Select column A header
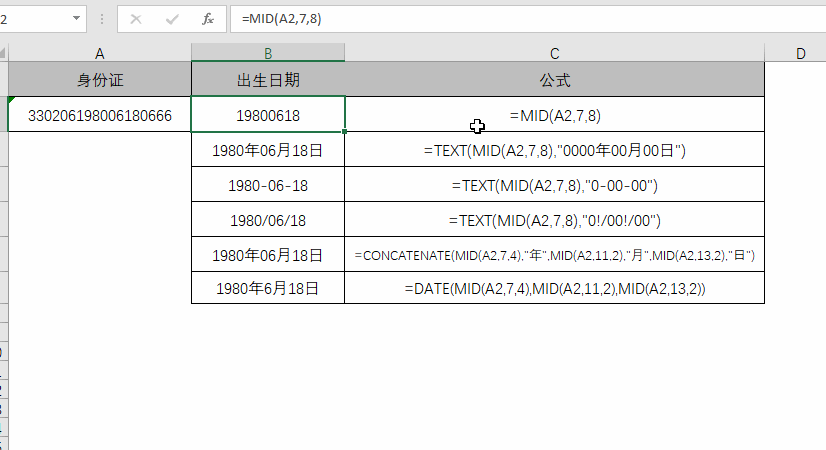The image size is (826, 450). tap(99, 53)
